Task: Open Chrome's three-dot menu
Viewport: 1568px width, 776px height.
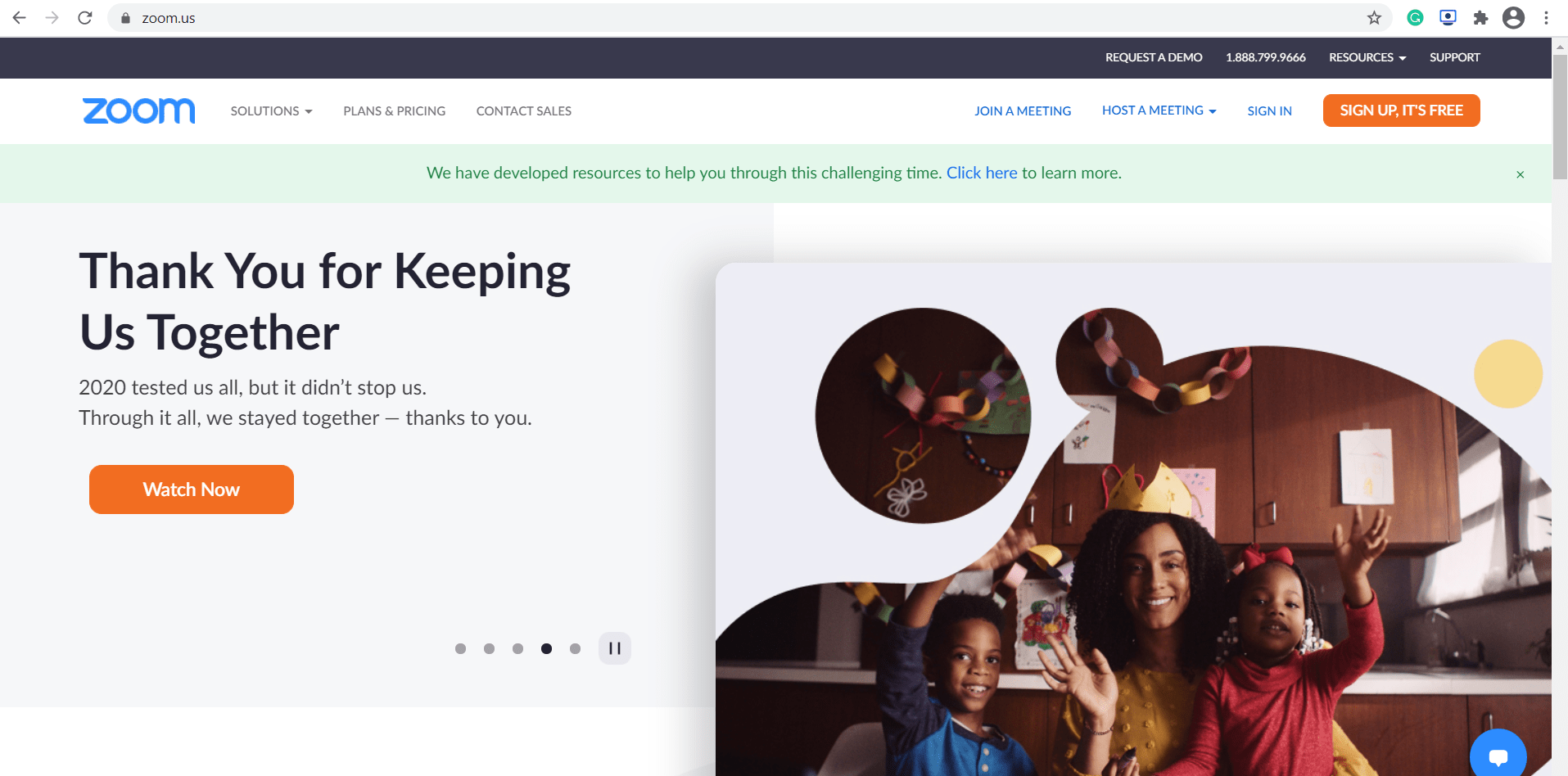Action: (x=1546, y=18)
